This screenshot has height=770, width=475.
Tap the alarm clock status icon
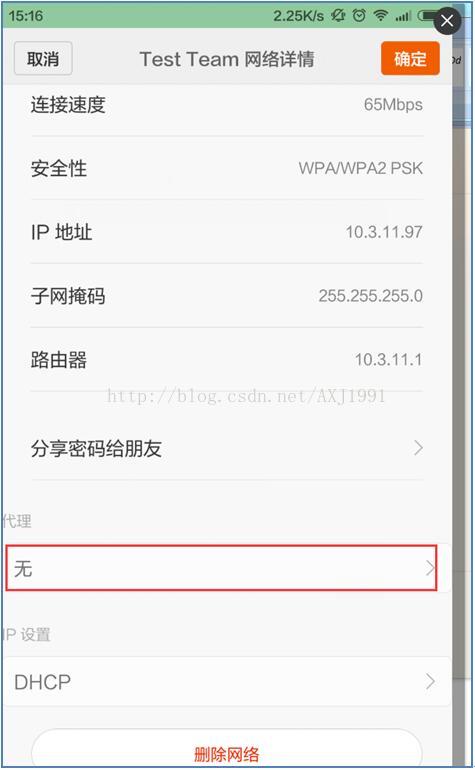tap(360, 16)
